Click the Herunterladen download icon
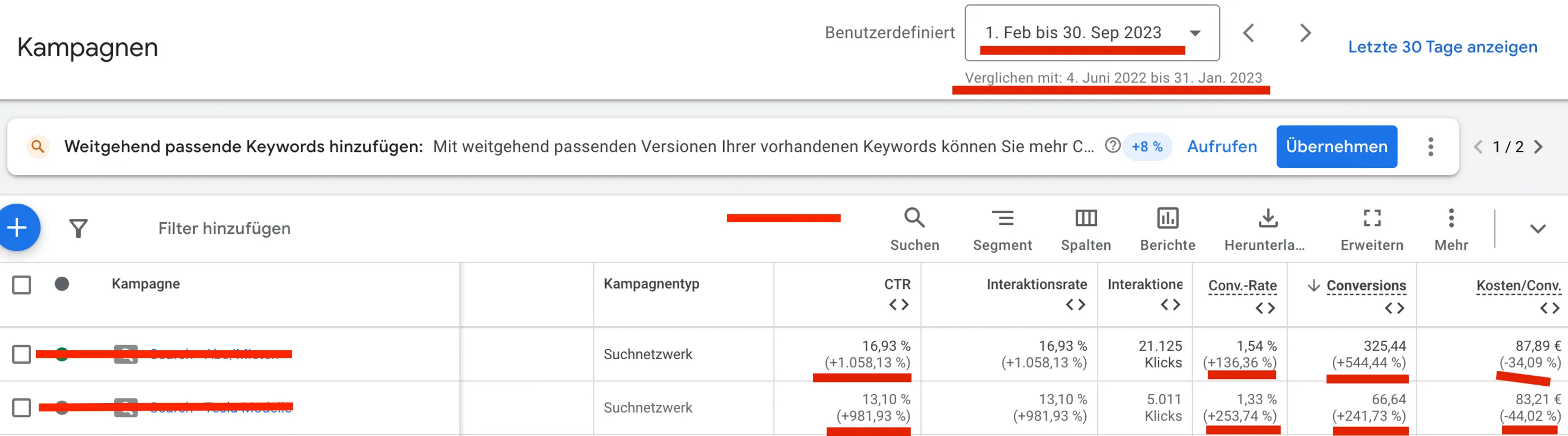Screen dimensions: 1568x436 pyautogui.click(x=1267, y=217)
